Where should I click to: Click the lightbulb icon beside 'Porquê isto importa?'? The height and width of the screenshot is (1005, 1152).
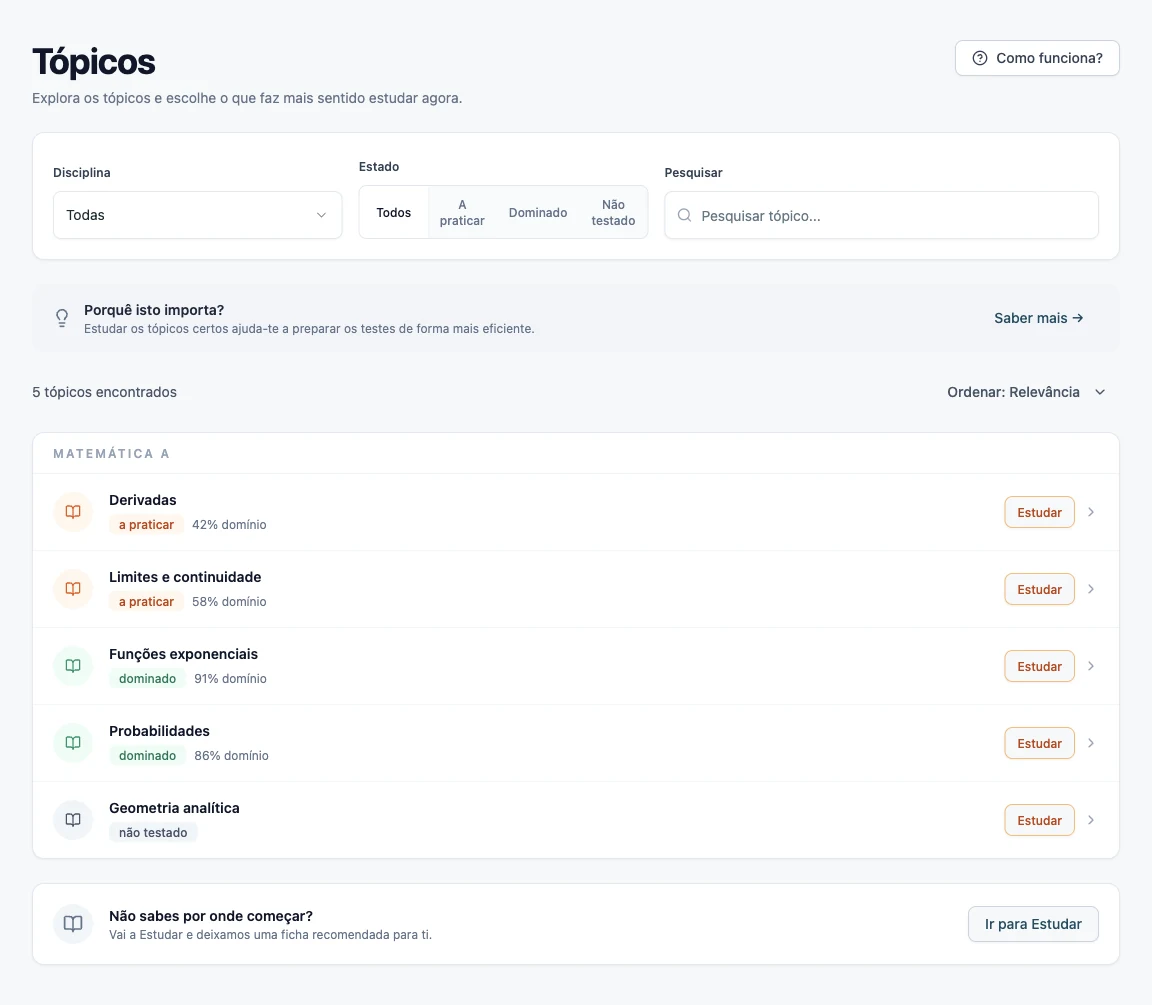[x=62, y=318]
